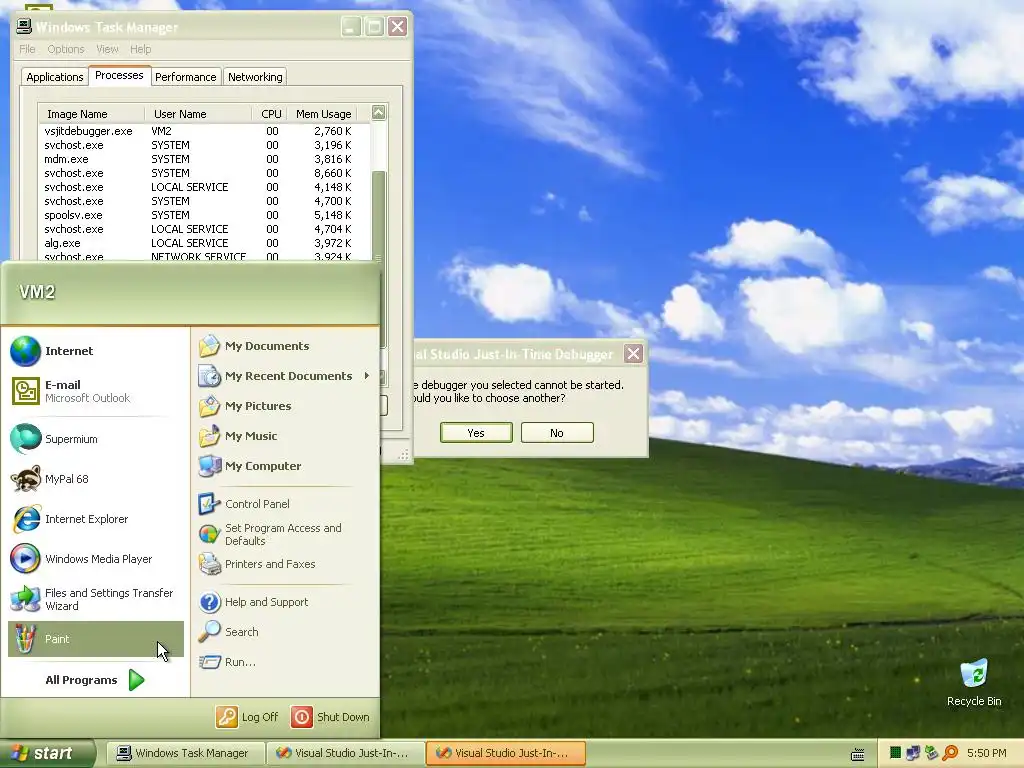Open My Documents folder

(x=285, y=346)
